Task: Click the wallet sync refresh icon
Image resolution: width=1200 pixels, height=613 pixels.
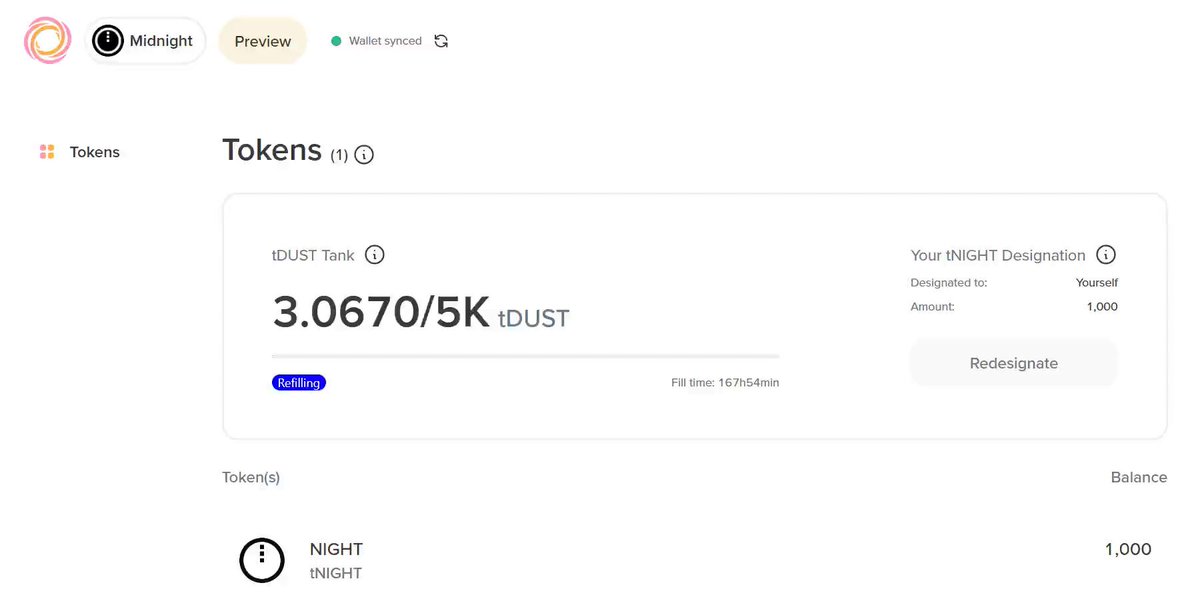Action: [x=441, y=41]
